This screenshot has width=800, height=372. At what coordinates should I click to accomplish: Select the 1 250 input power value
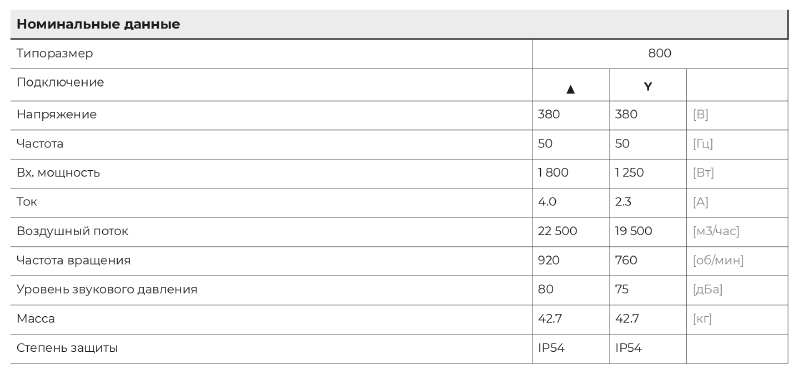click(630, 172)
